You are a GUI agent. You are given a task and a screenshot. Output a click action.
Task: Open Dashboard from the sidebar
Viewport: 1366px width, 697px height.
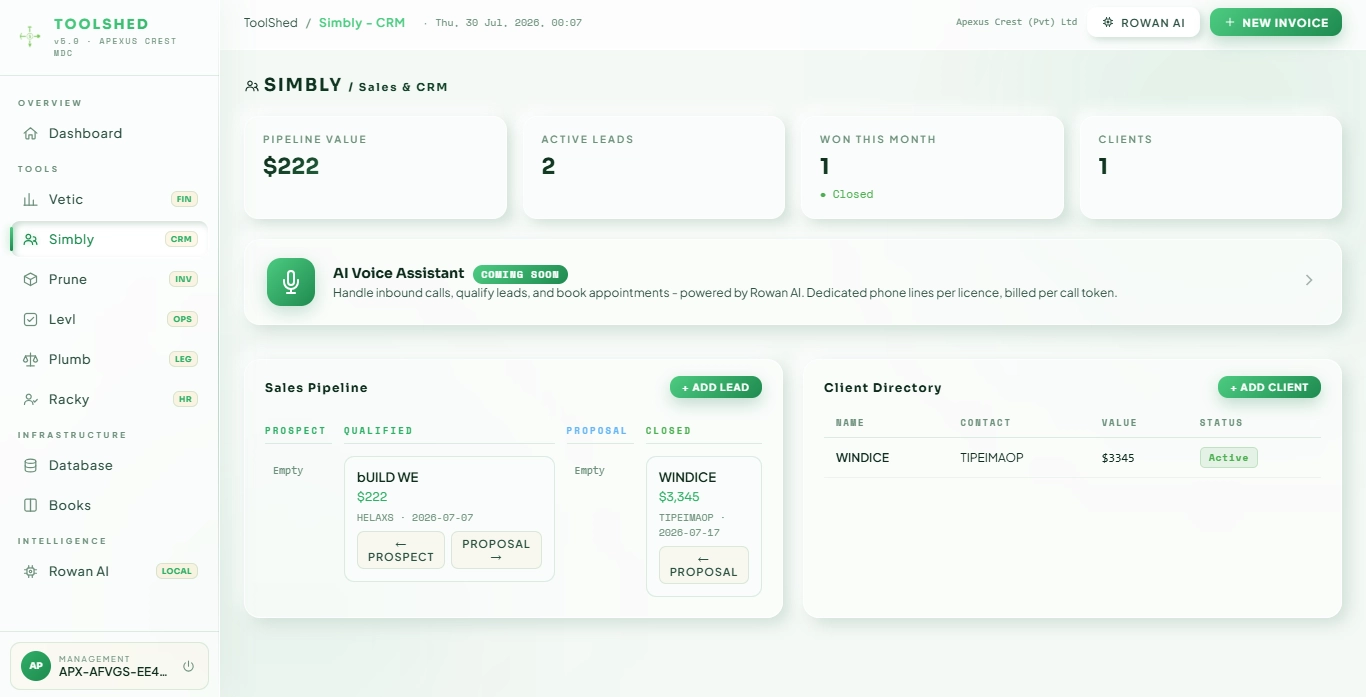tap(109, 133)
